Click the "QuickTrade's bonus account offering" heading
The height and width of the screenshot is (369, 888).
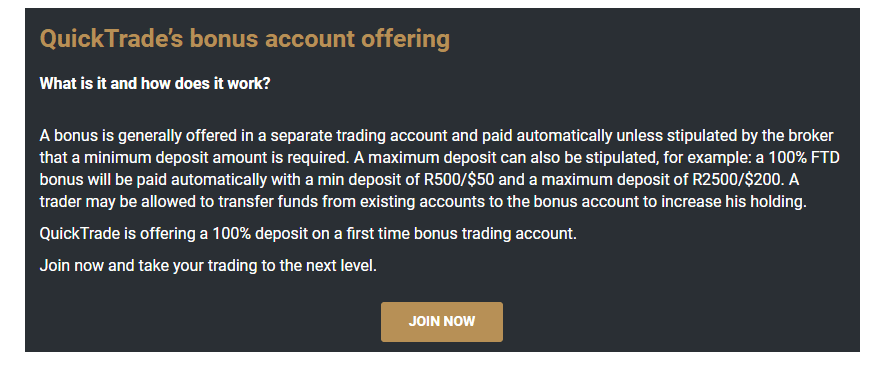click(245, 38)
